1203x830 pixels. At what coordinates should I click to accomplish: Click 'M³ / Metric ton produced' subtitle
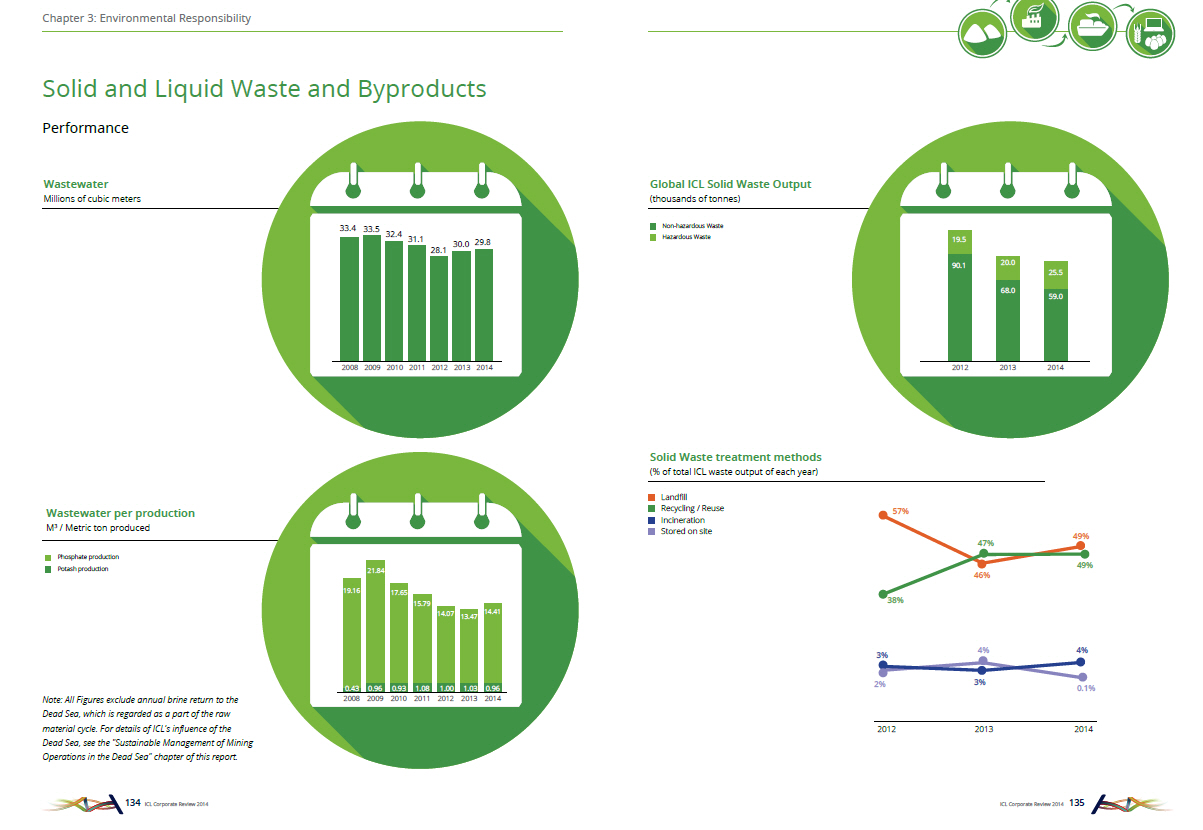pyautogui.click(x=96, y=528)
